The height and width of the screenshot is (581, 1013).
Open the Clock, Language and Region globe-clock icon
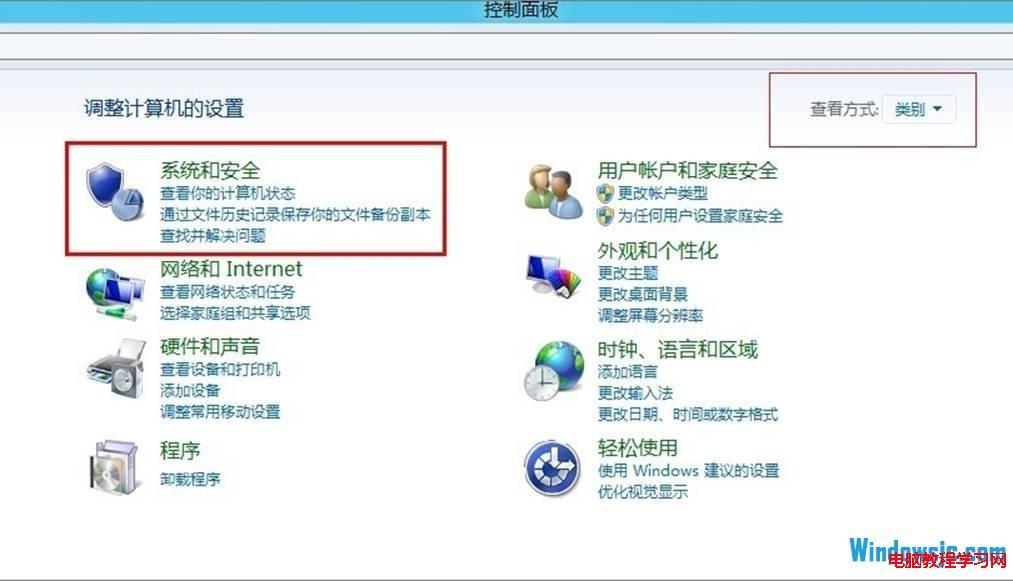pos(554,371)
